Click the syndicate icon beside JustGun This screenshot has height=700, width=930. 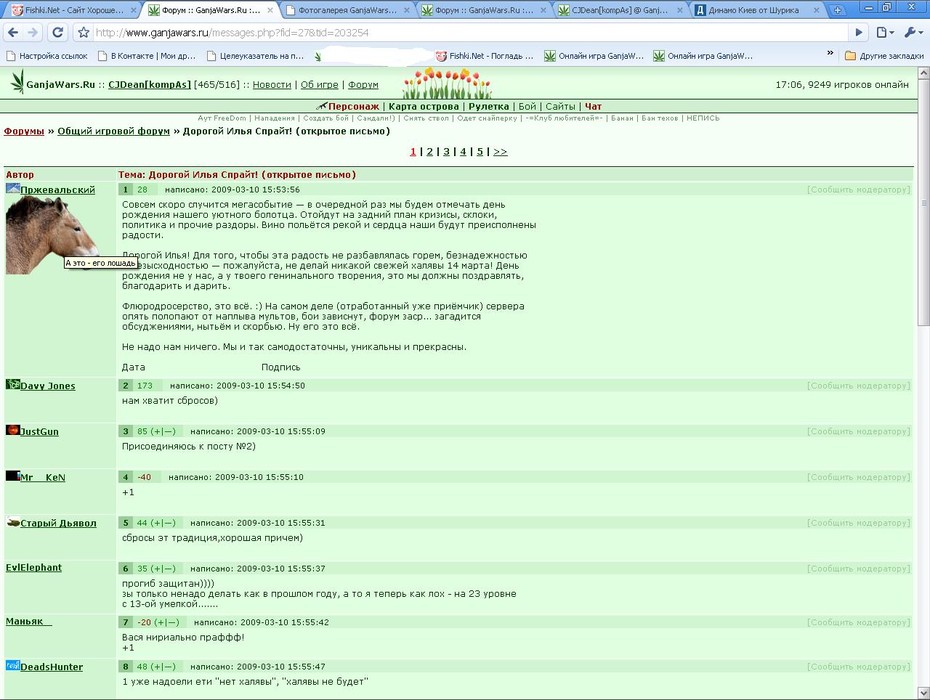(x=12, y=430)
